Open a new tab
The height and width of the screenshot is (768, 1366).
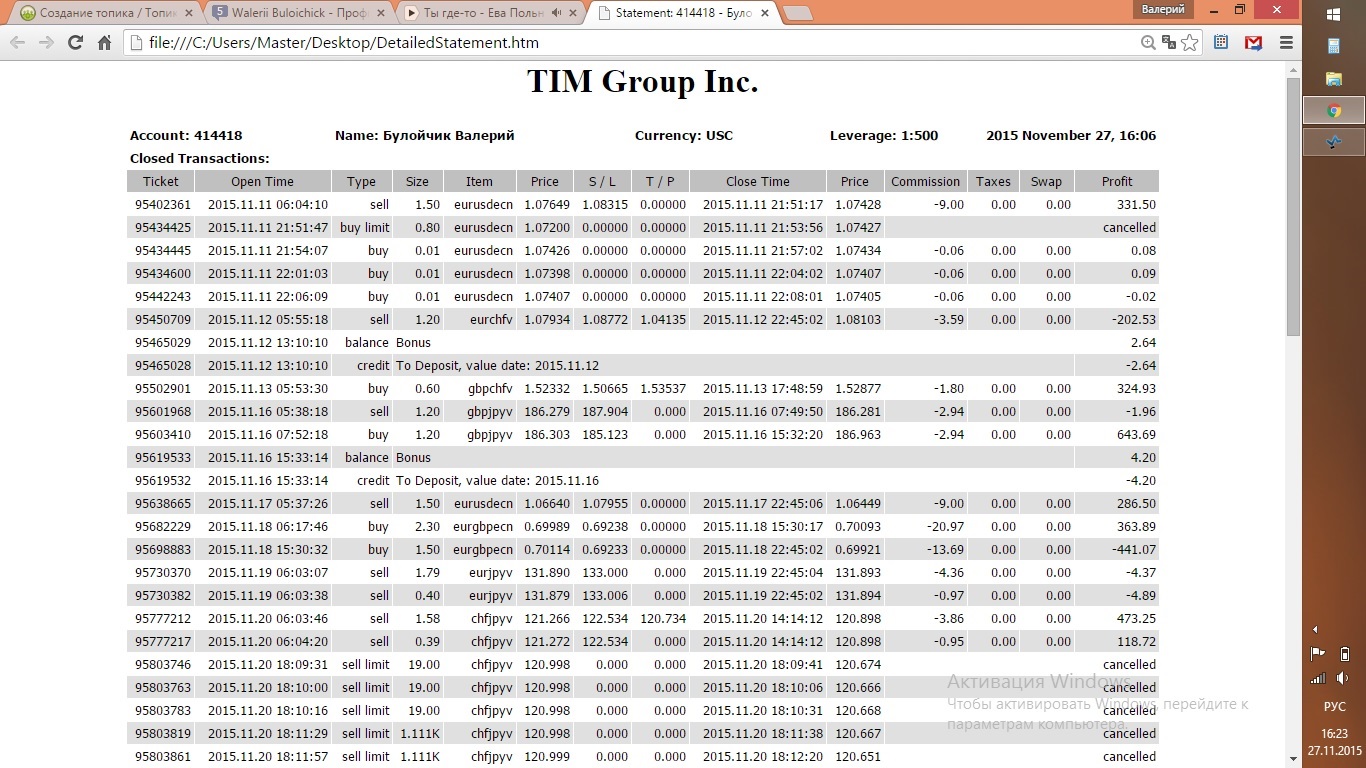(x=796, y=13)
